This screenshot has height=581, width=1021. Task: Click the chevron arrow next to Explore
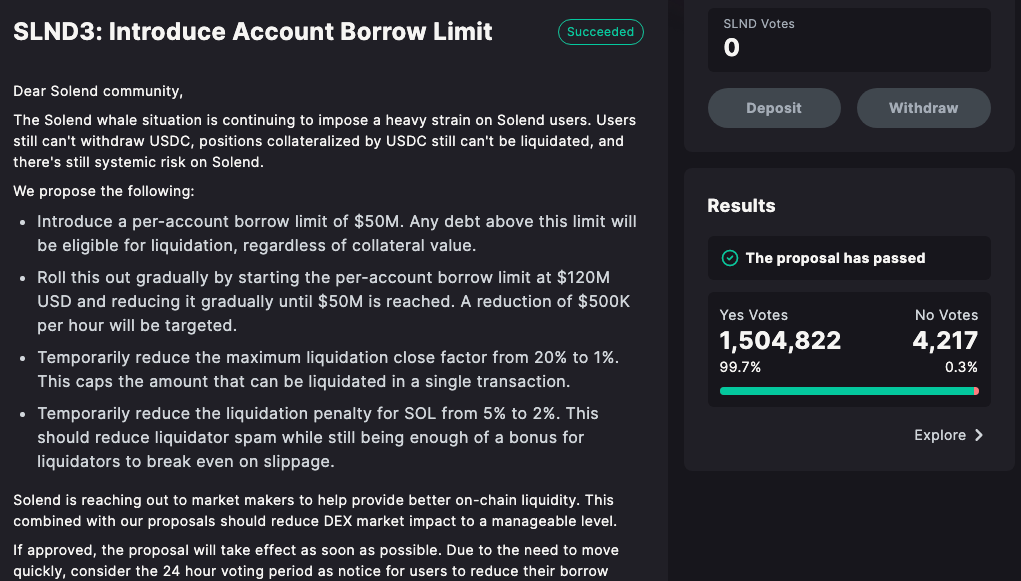coord(979,435)
